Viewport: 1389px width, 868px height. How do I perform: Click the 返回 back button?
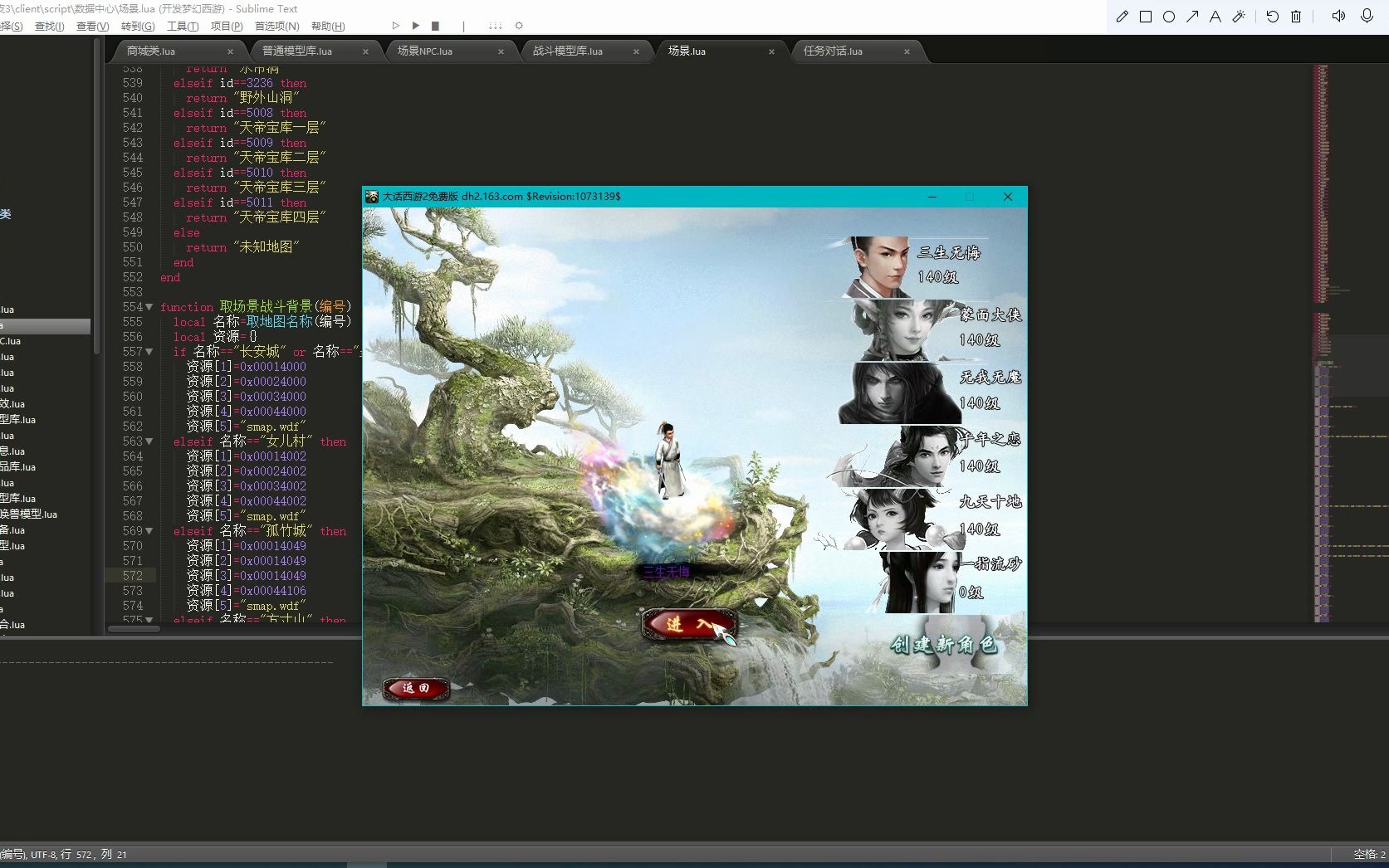[x=416, y=688]
